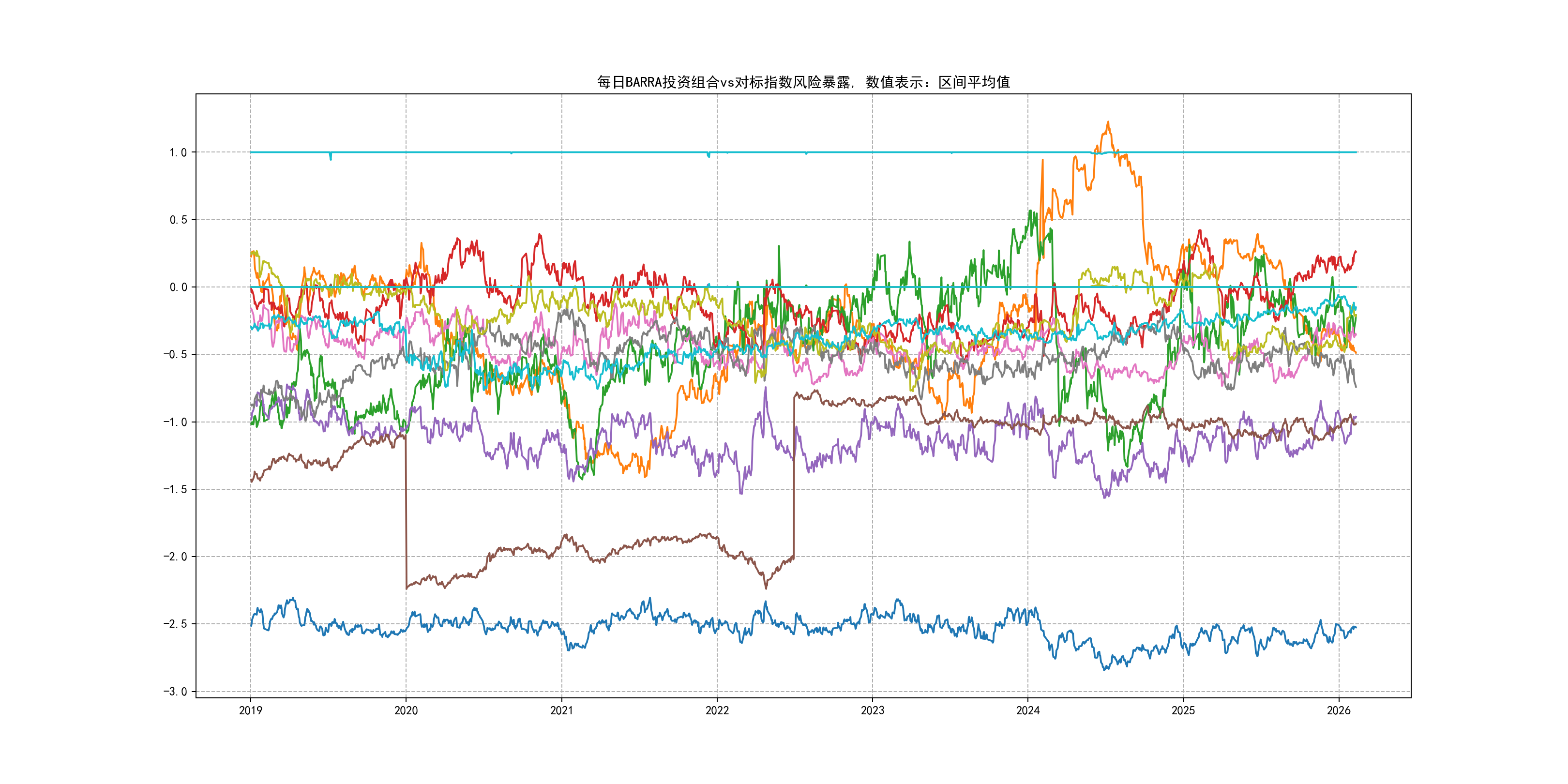
Task: Click the 2026 x-axis label
Action: point(1339,710)
